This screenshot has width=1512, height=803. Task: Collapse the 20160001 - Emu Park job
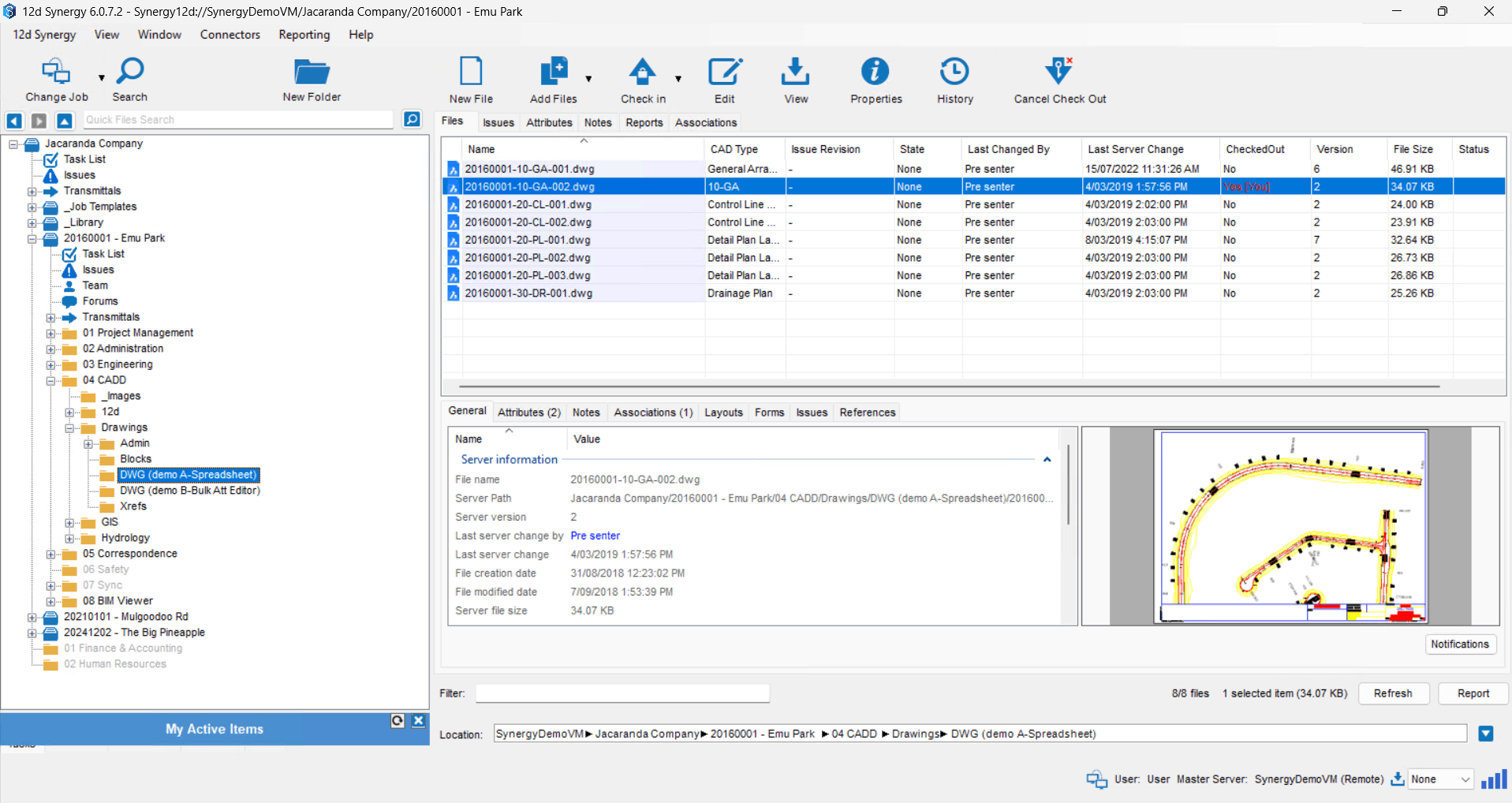32,239
